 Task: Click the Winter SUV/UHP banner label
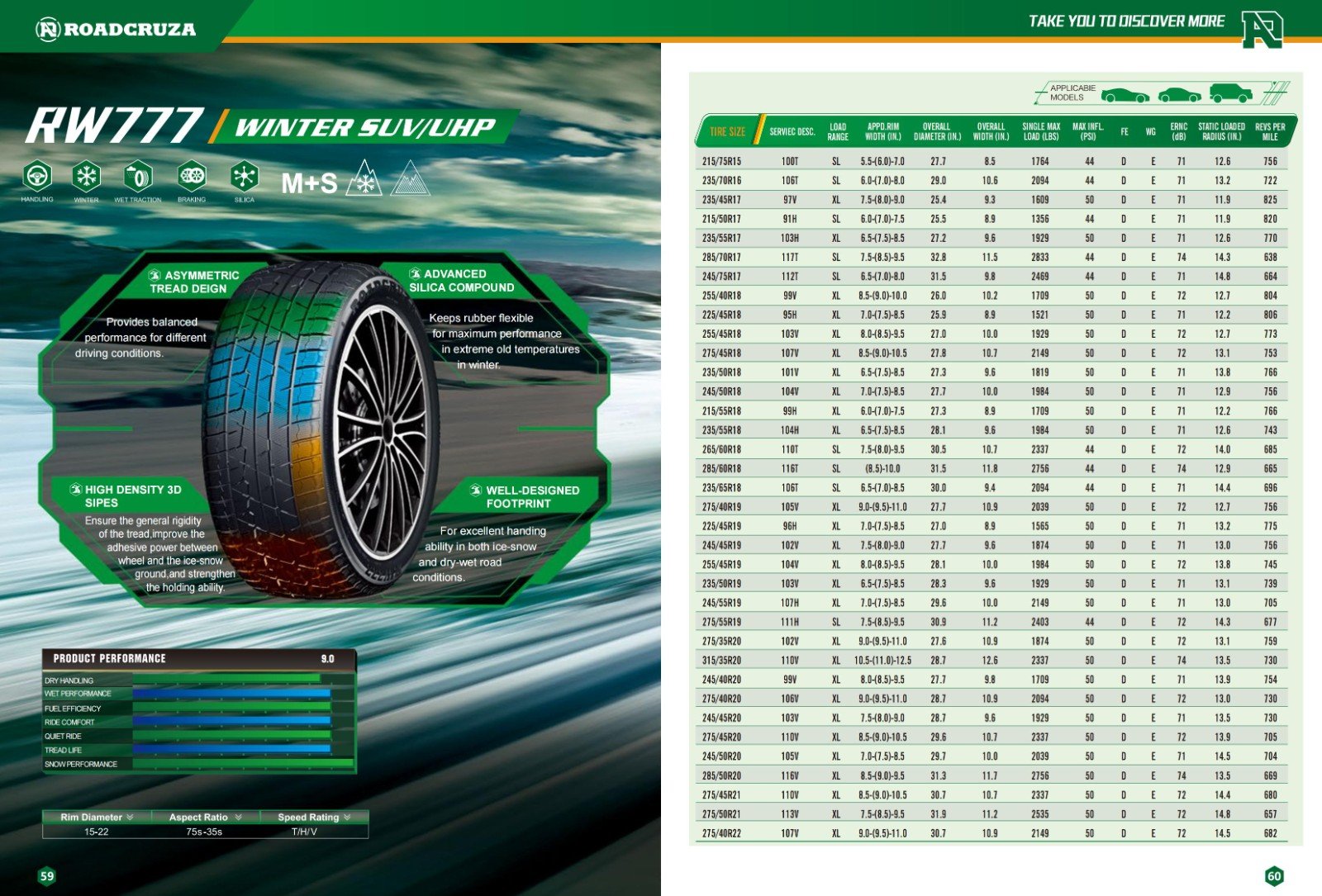[365, 127]
